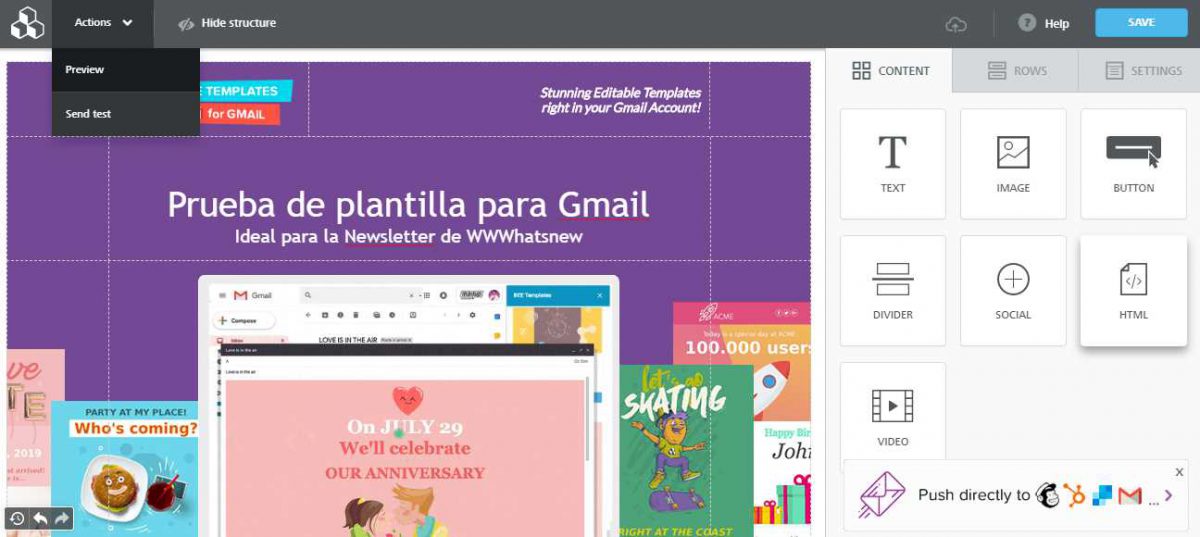Click the "Stunning Editable Templates" header text
The image size is (1200, 537).
tap(620, 100)
